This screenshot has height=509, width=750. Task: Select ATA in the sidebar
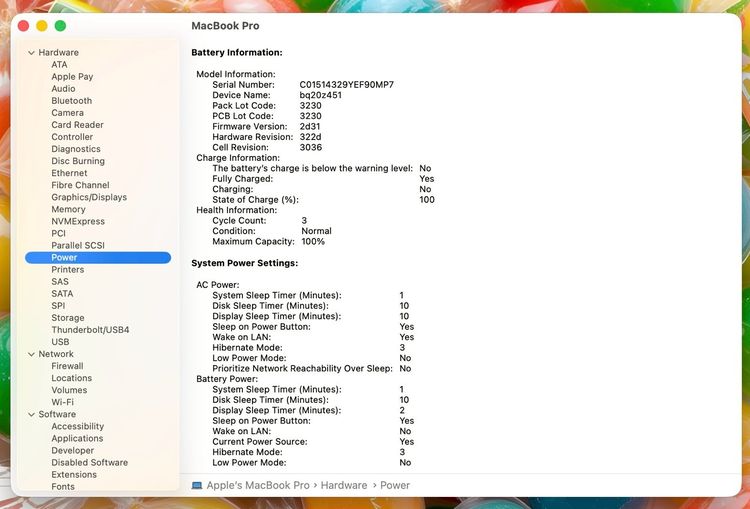coord(59,65)
